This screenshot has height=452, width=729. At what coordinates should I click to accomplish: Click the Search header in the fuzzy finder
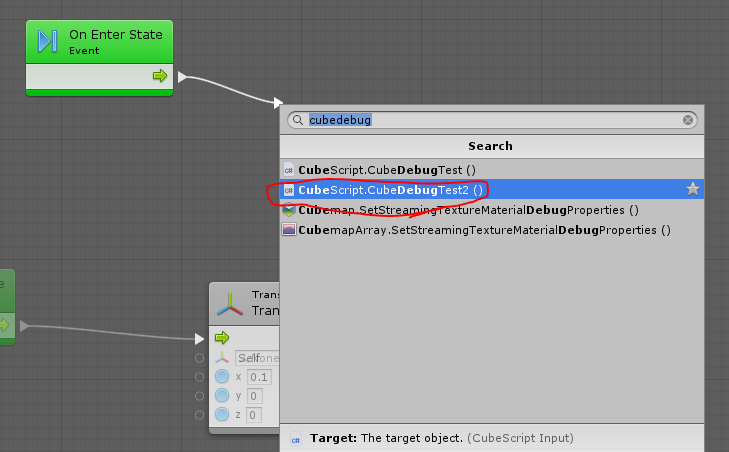click(490, 146)
